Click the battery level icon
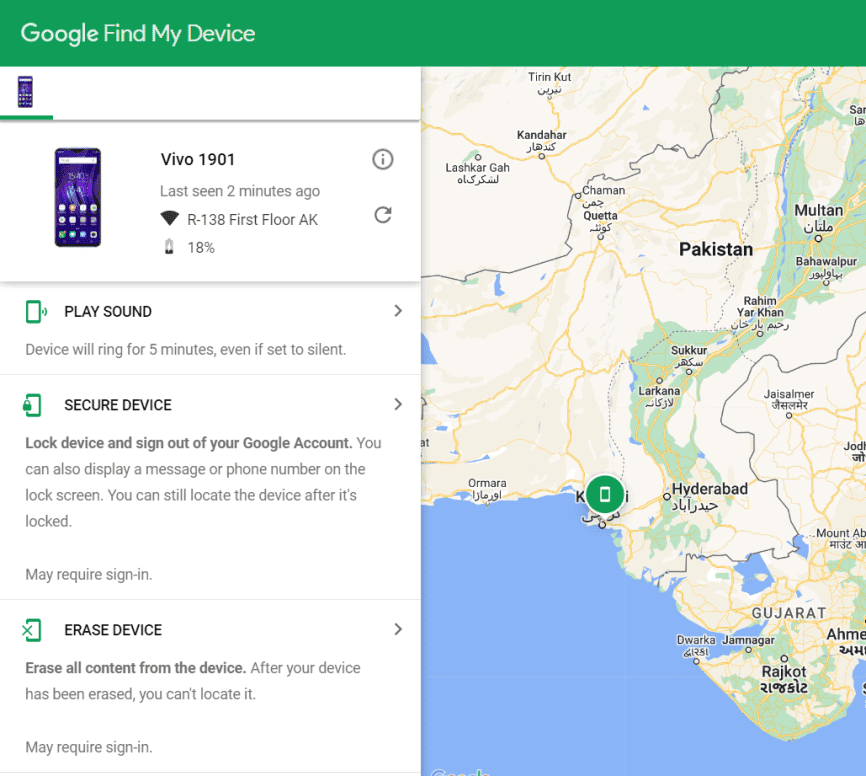 (x=169, y=247)
